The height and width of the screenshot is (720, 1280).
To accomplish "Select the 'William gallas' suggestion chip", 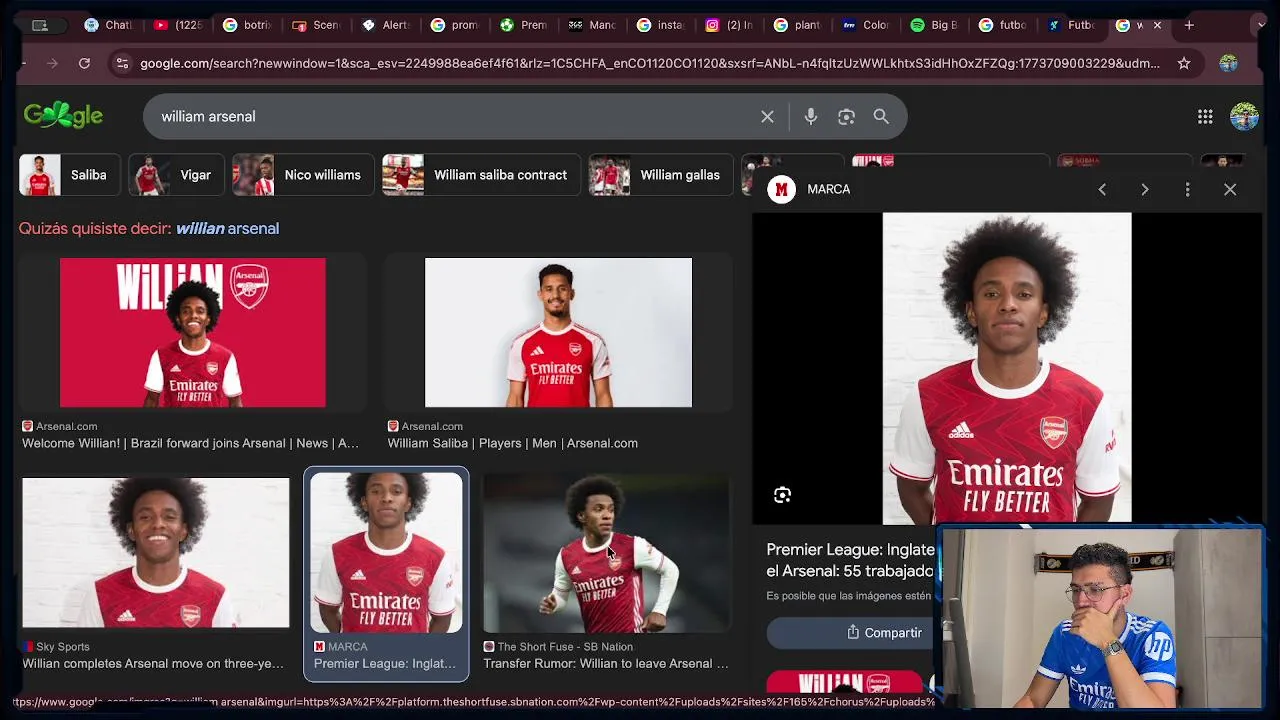I will click(661, 175).
